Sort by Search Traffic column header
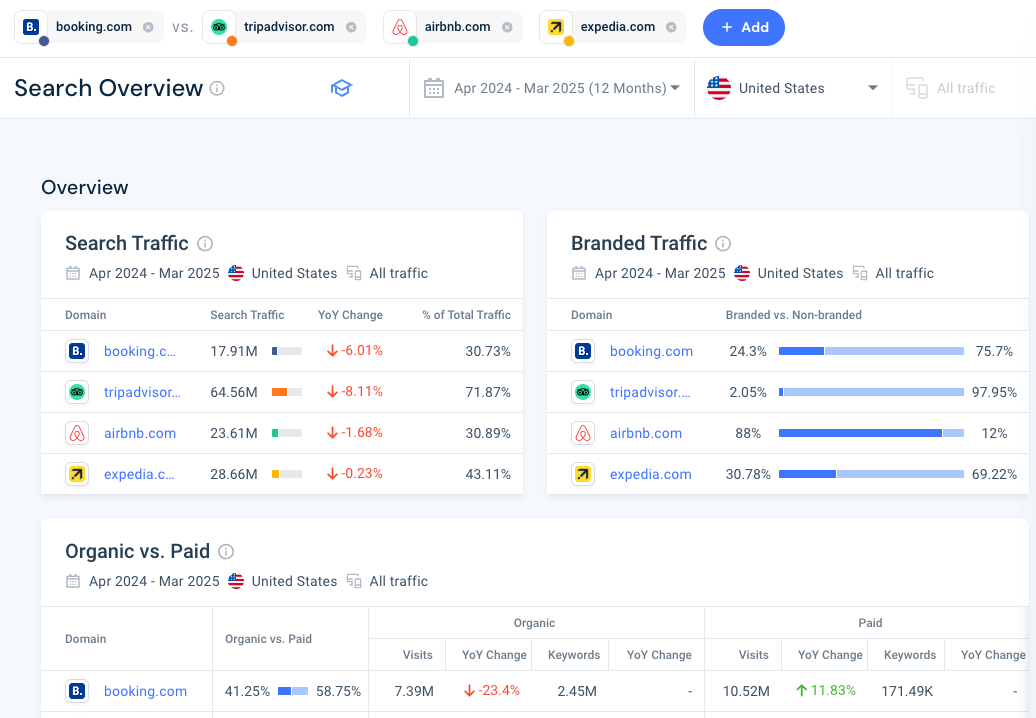Image resolution: width=1036 pixels, height=718 pixels. (x=247, y=315)
